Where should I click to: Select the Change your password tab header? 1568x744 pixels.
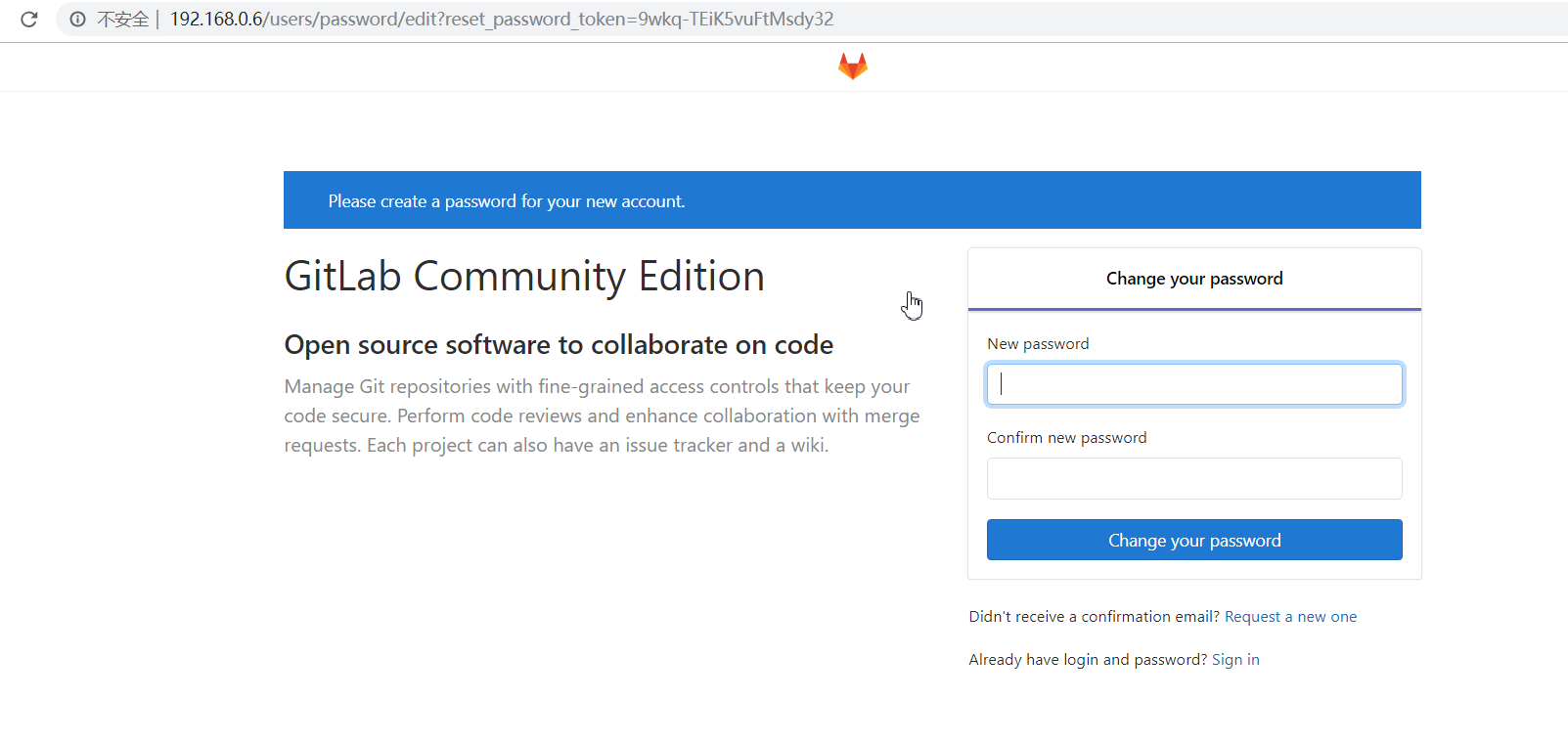coord(1194,279)
